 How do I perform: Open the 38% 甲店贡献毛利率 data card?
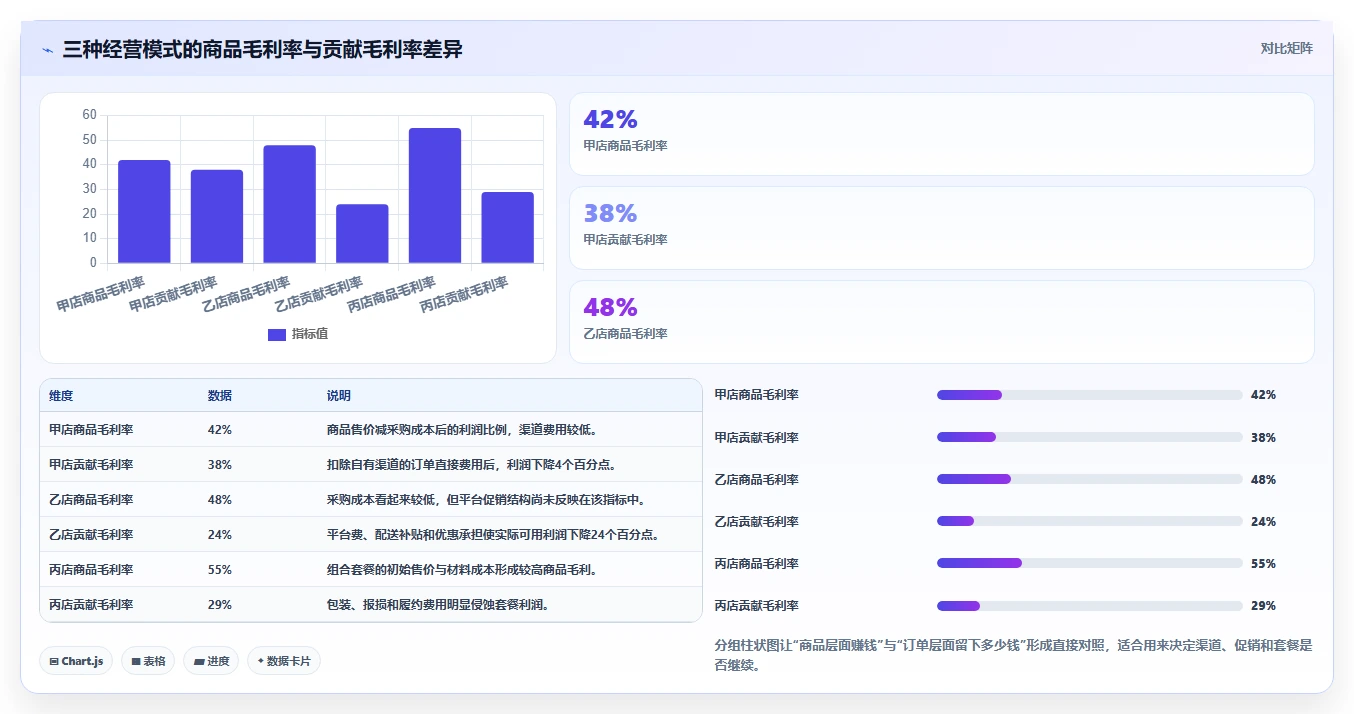941,228
